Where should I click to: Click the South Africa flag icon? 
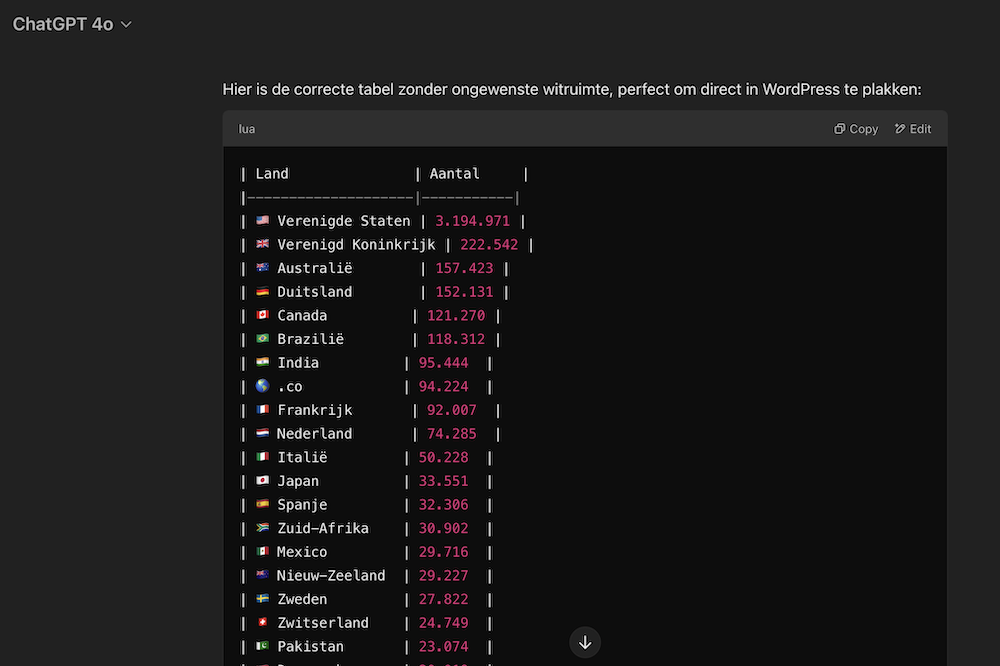[263, 528]
